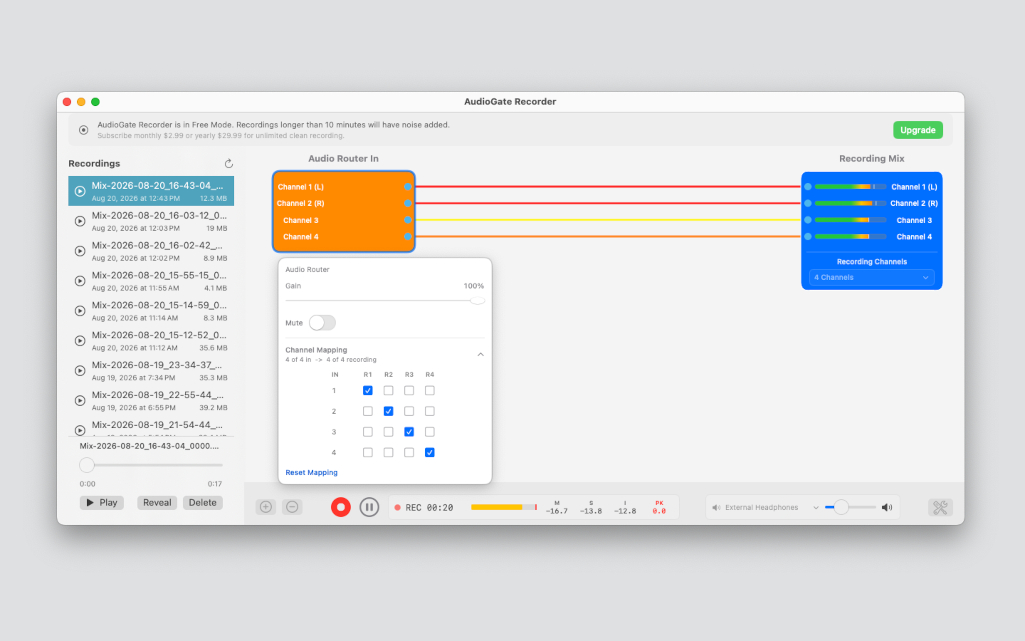Click the loud speaker volume icon
Viewport: 1025px width, 641px height.
886,508
